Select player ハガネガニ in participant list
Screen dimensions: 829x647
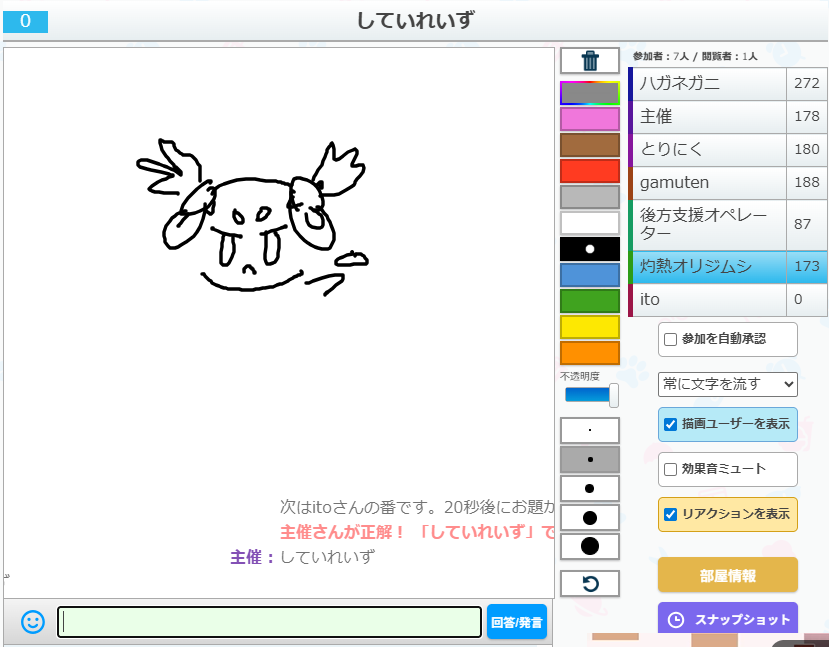707,84
